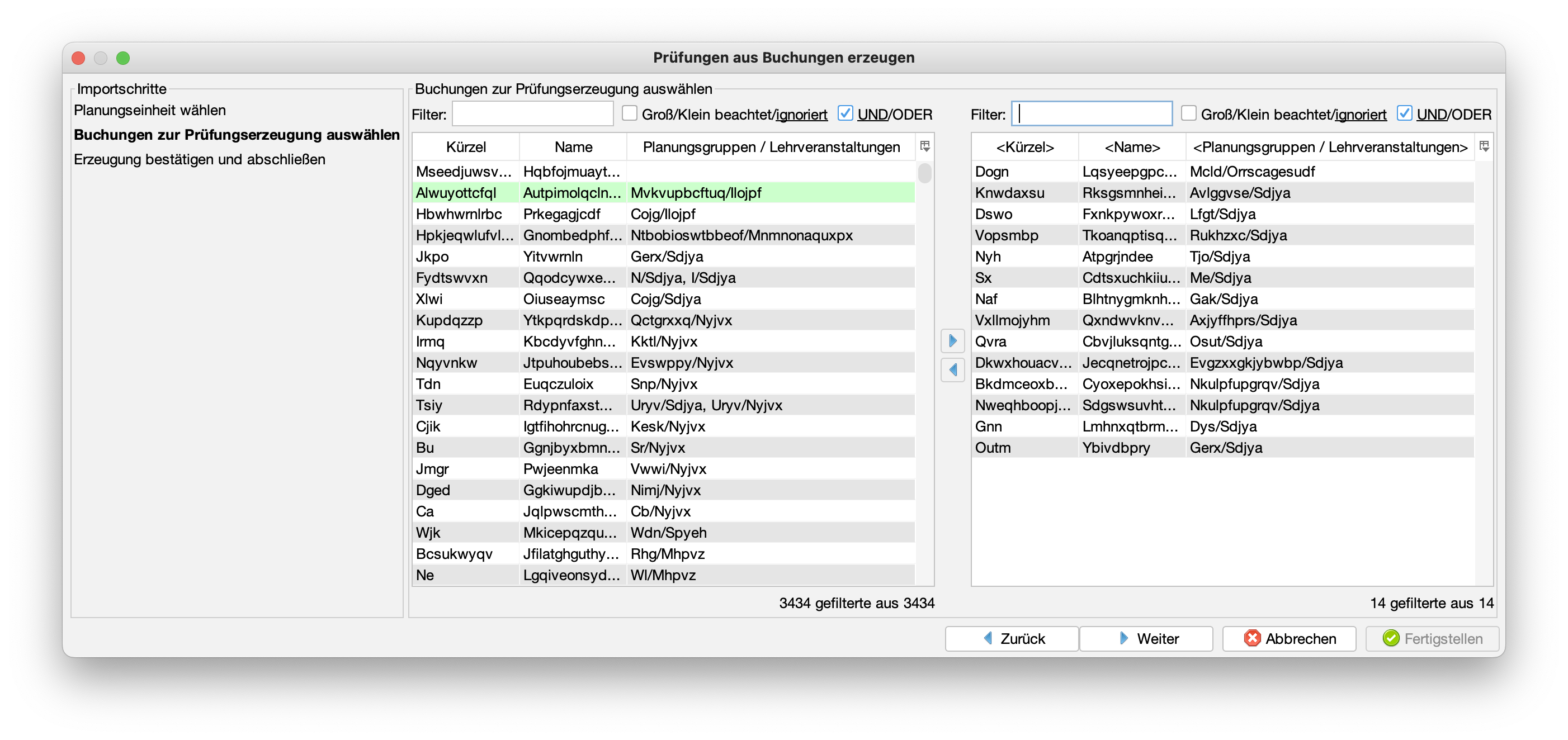1568x740 pixels.
Task: Click the left-arrow remove booking icon
Action: [953, 369]
